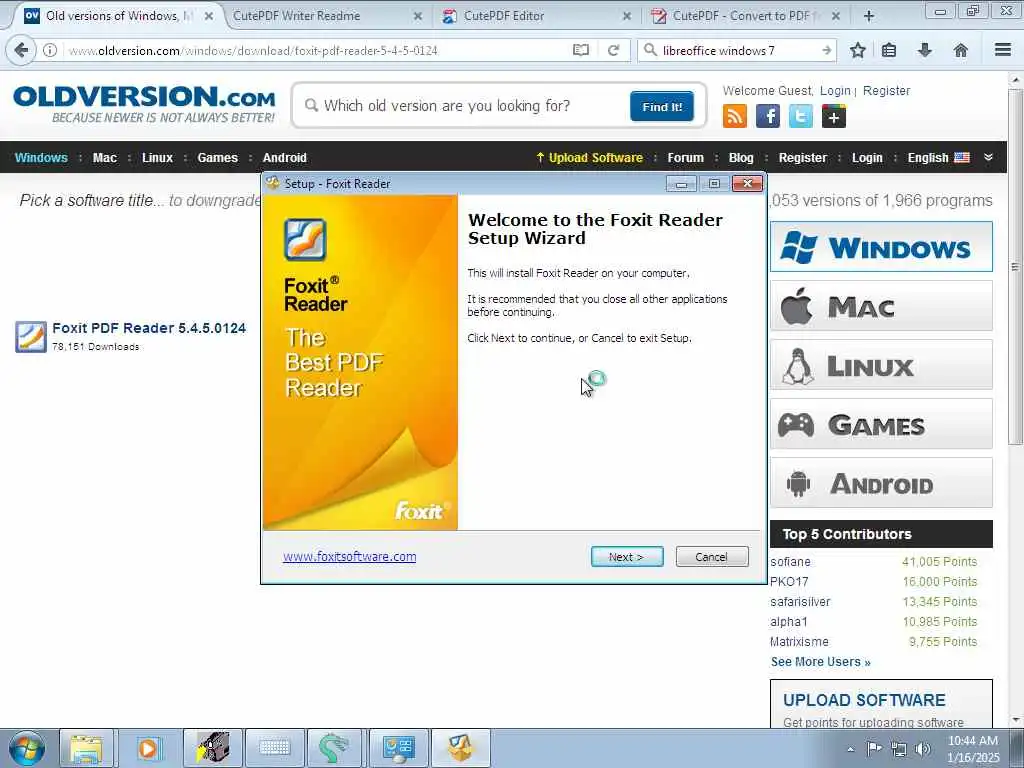Screen dimensions: 1024x768
Task: Click Register in the black navigation bar
Action: tap(803, 157)
